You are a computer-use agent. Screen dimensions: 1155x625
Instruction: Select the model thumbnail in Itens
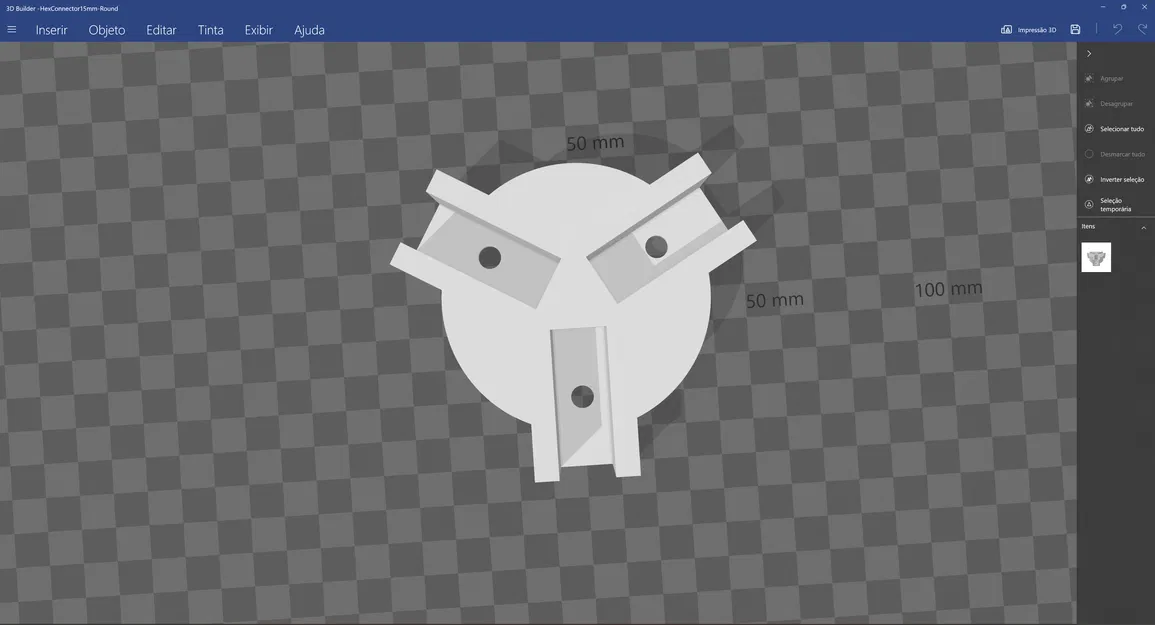1096,257
